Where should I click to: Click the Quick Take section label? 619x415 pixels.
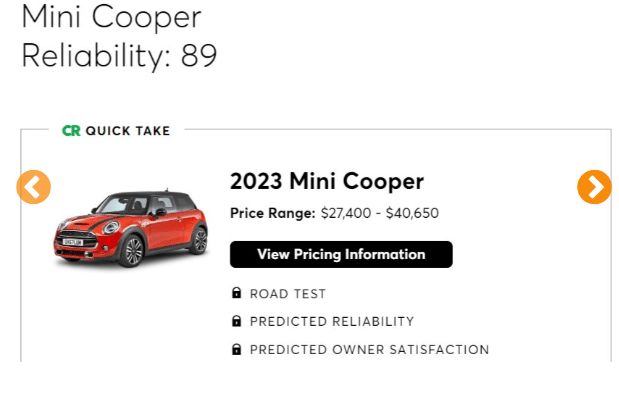tap(127, 130)
